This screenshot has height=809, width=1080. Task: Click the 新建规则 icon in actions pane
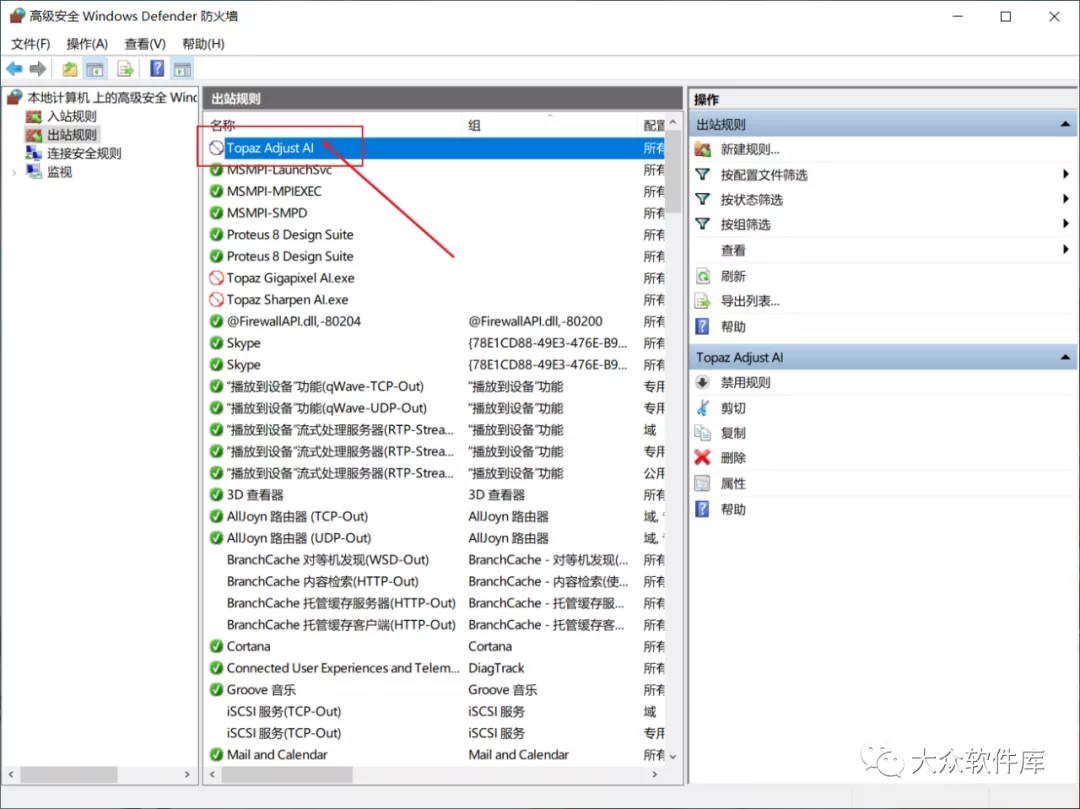[x=703, y=150]
